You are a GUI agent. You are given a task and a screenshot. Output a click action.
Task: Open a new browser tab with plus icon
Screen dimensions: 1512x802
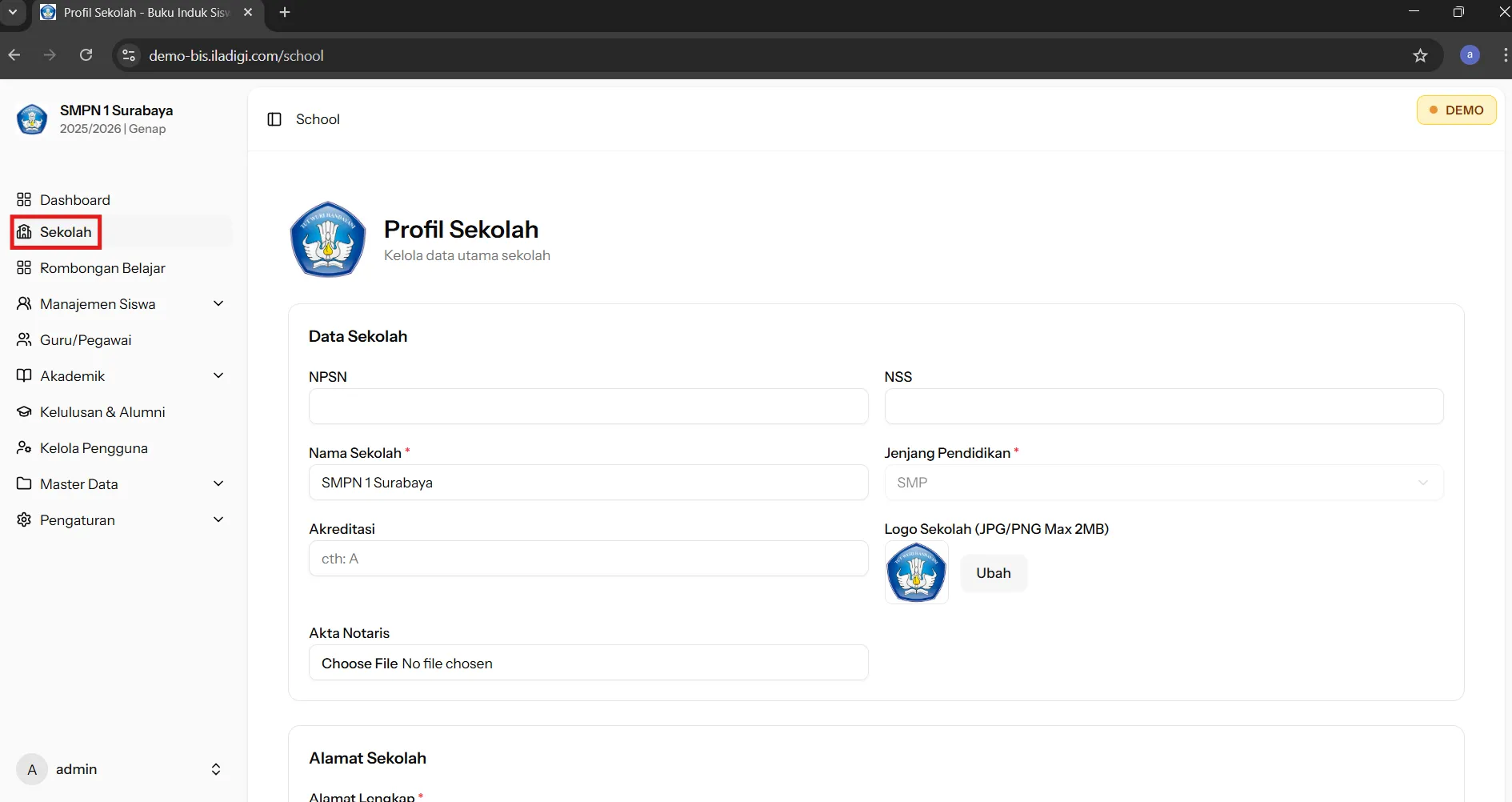click(285, 12)
